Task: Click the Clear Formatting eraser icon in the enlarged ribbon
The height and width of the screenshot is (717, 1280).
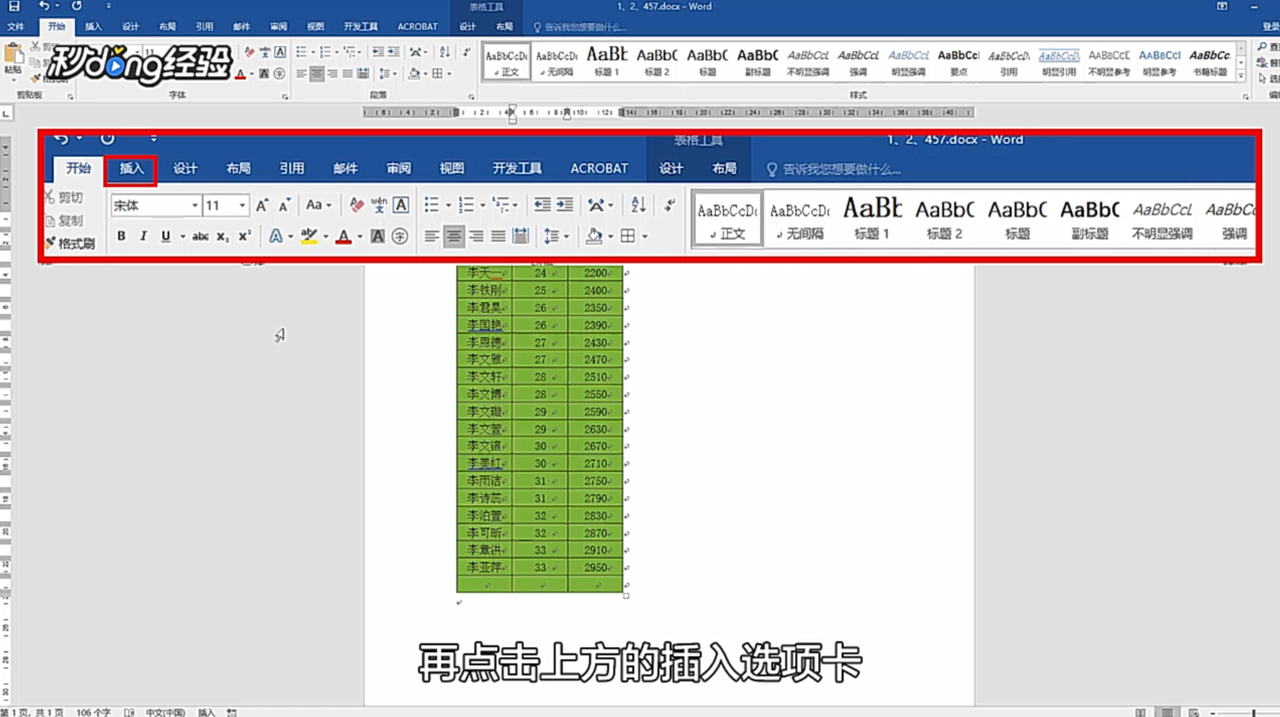Action: pyautogui.click(x=357, y=205)
